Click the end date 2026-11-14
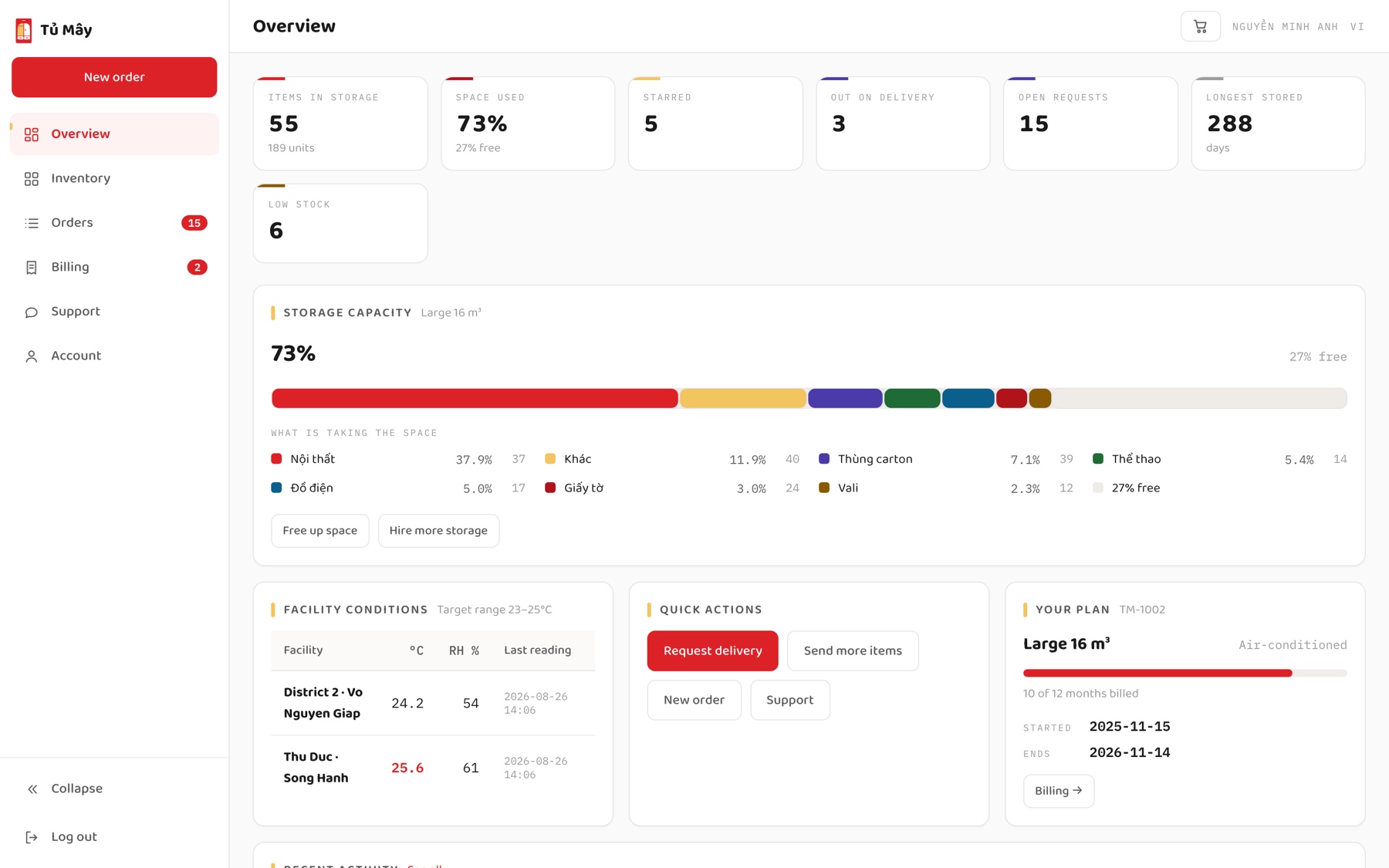This screenshot has height=868, width=1389. 1130,752
